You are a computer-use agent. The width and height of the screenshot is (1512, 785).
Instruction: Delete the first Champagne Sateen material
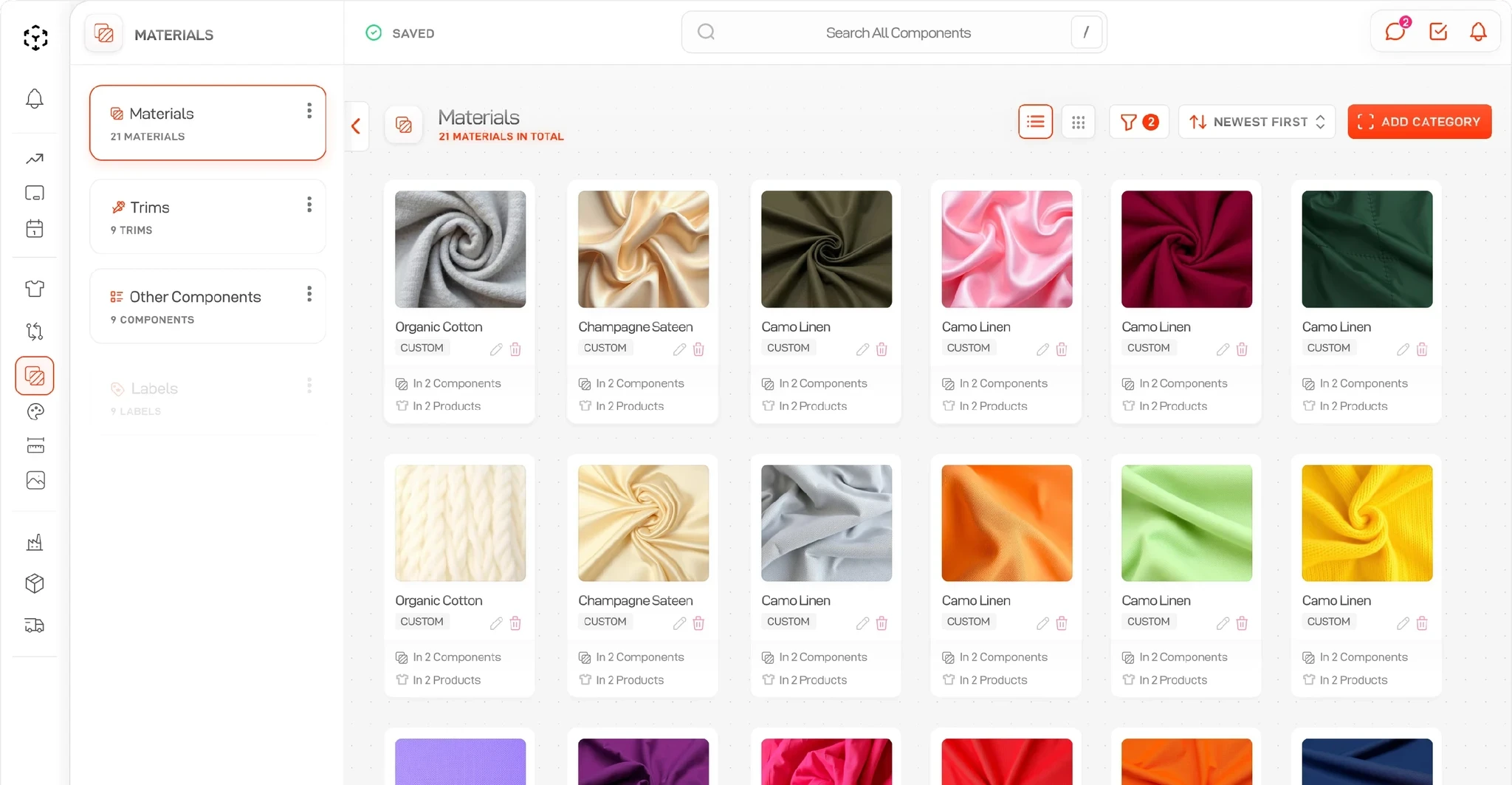tap(698, 349)
